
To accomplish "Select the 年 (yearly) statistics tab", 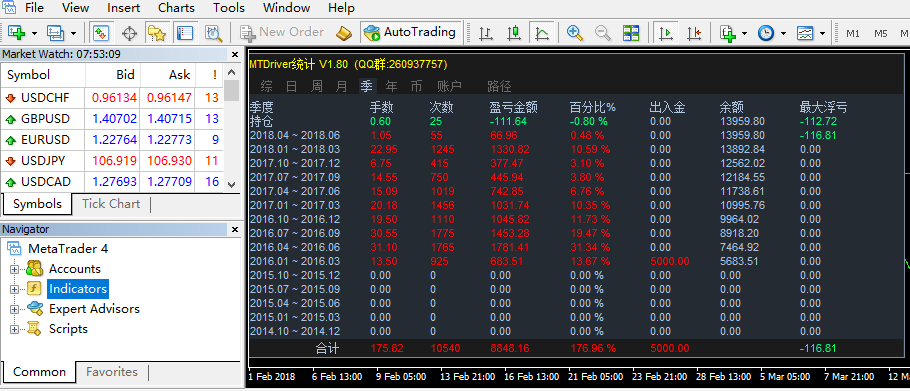I will pyautogui.click(x=392, y=86).
